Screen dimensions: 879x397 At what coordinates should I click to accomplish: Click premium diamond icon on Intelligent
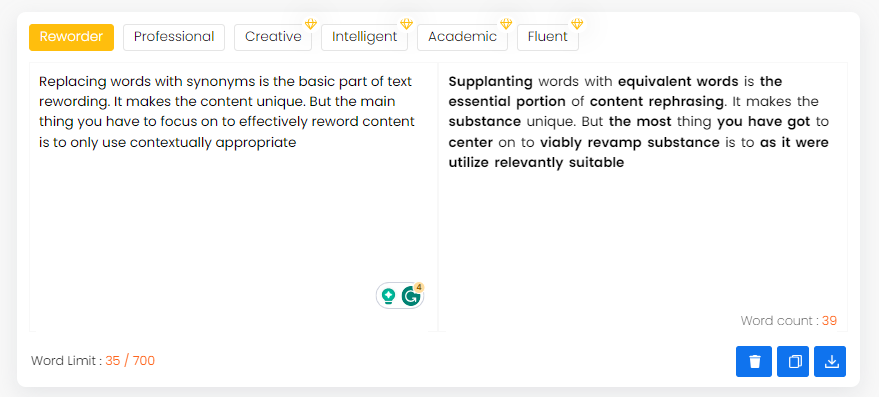click(x=406, y=24)
